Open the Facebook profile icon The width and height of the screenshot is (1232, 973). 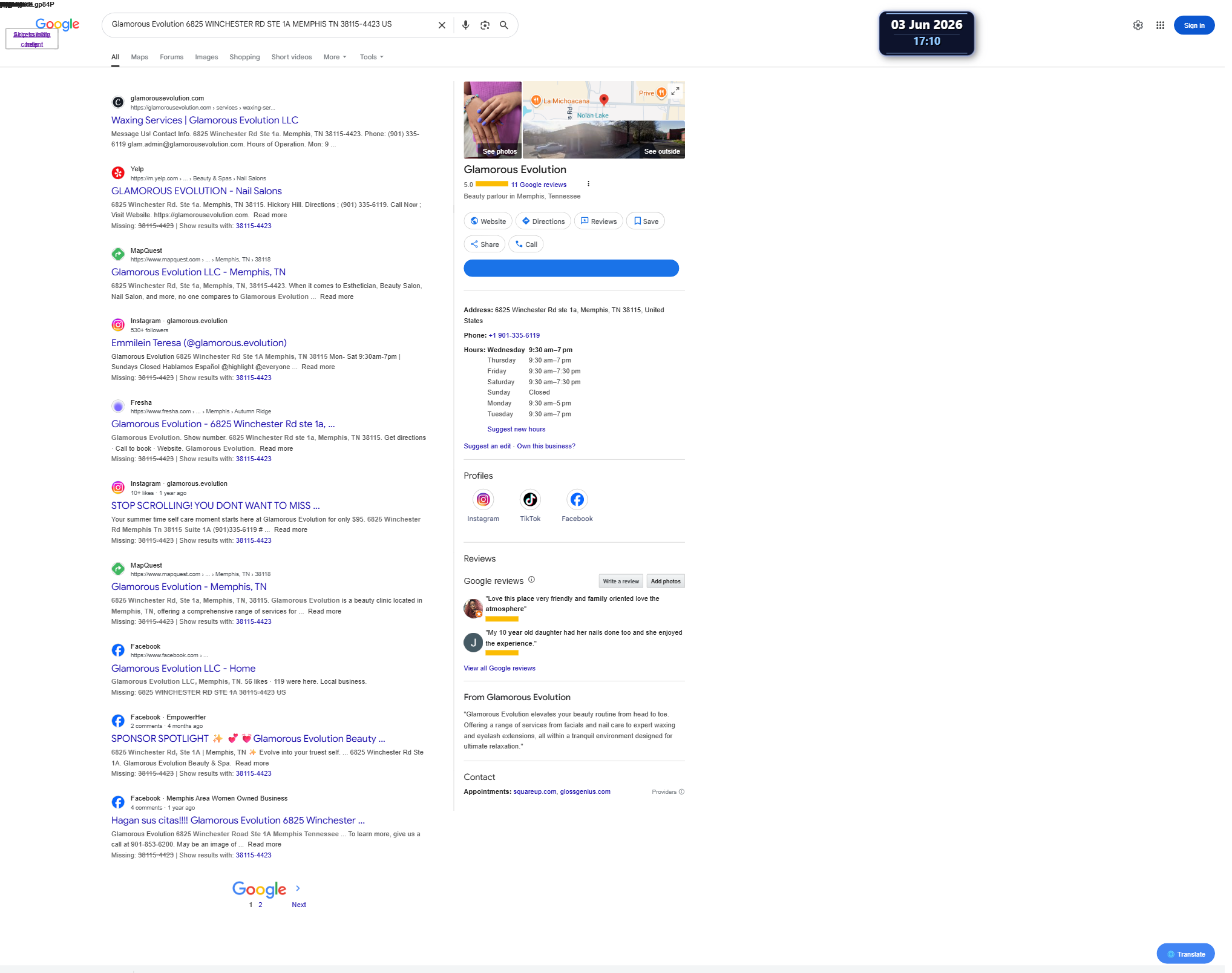[577, 500]
